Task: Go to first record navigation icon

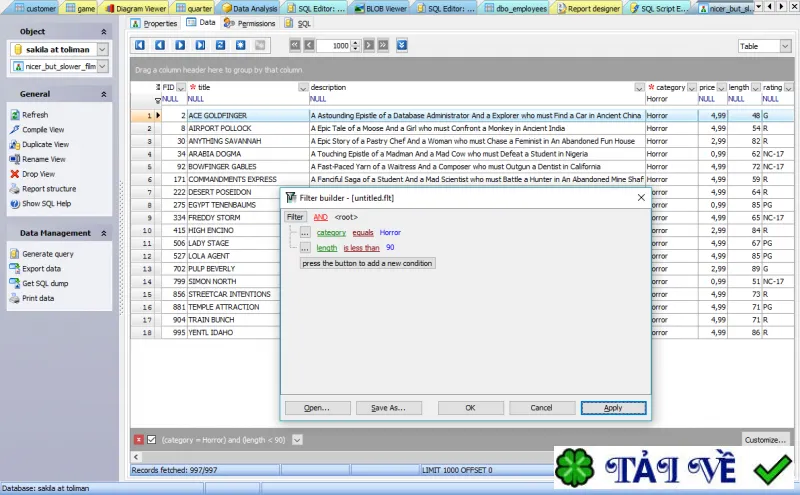Action: point(140,45)
